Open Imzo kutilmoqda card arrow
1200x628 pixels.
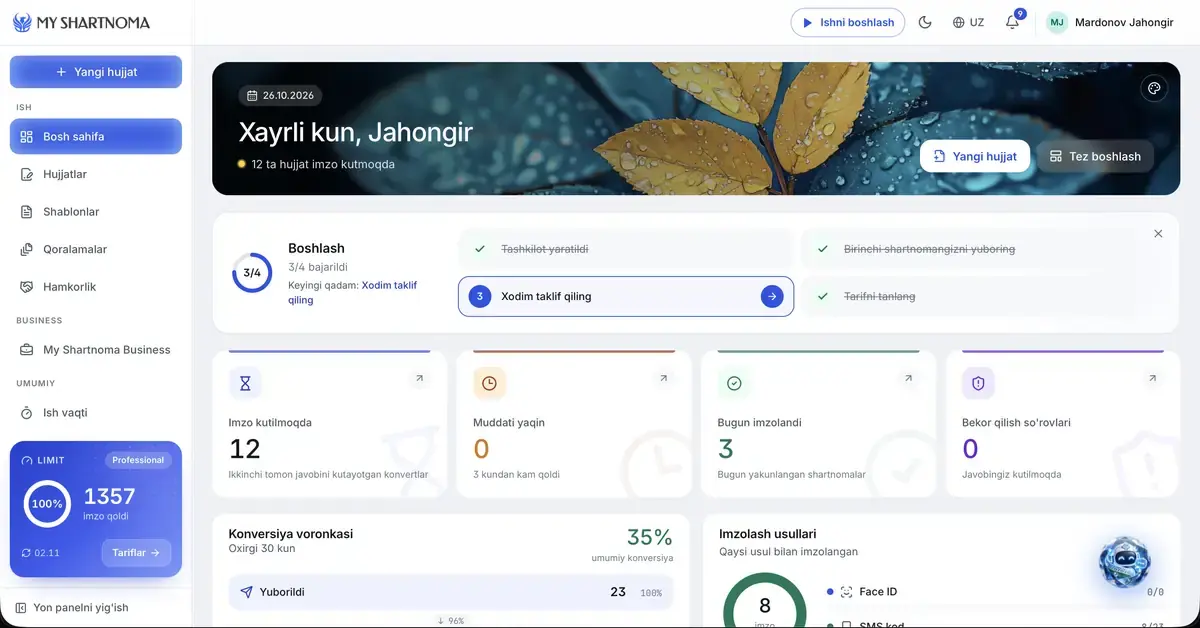point(419,378)
